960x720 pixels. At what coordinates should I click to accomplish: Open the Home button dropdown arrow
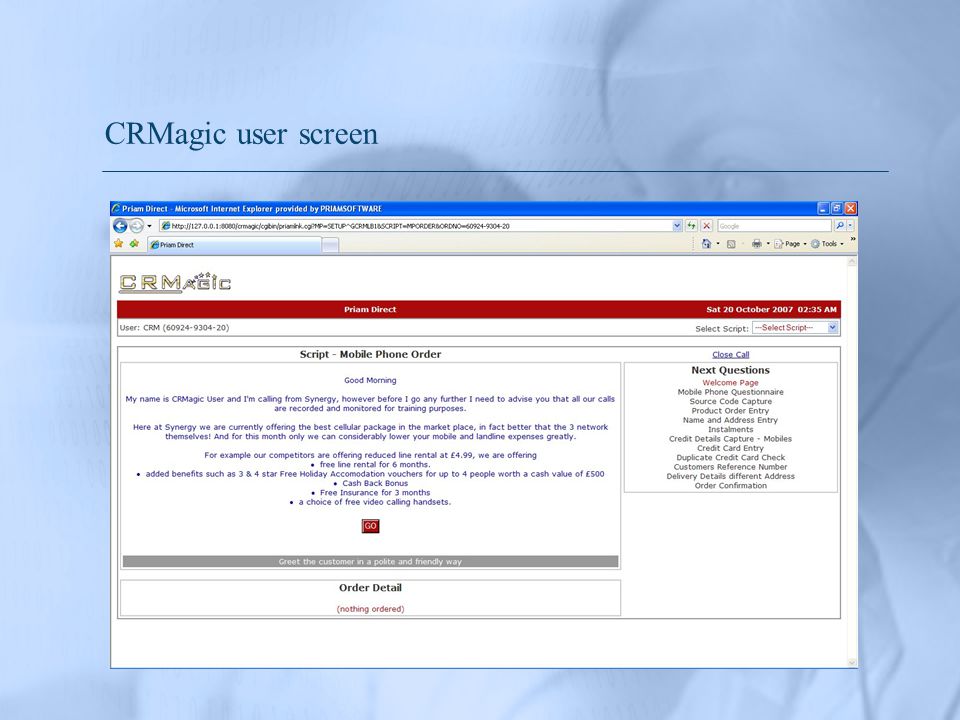(x=718, y=244)
